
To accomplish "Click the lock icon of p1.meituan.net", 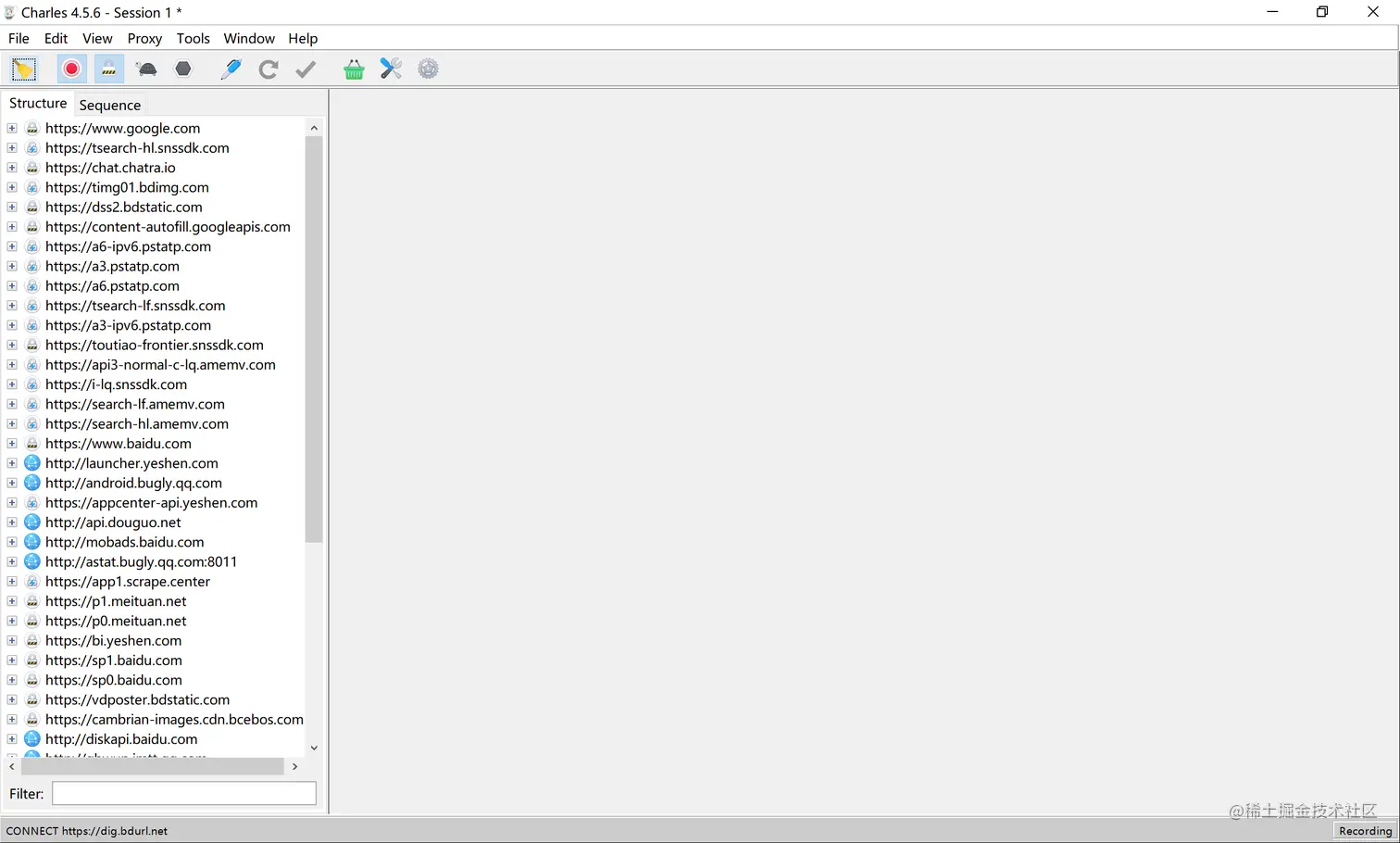I will point(32,601).
